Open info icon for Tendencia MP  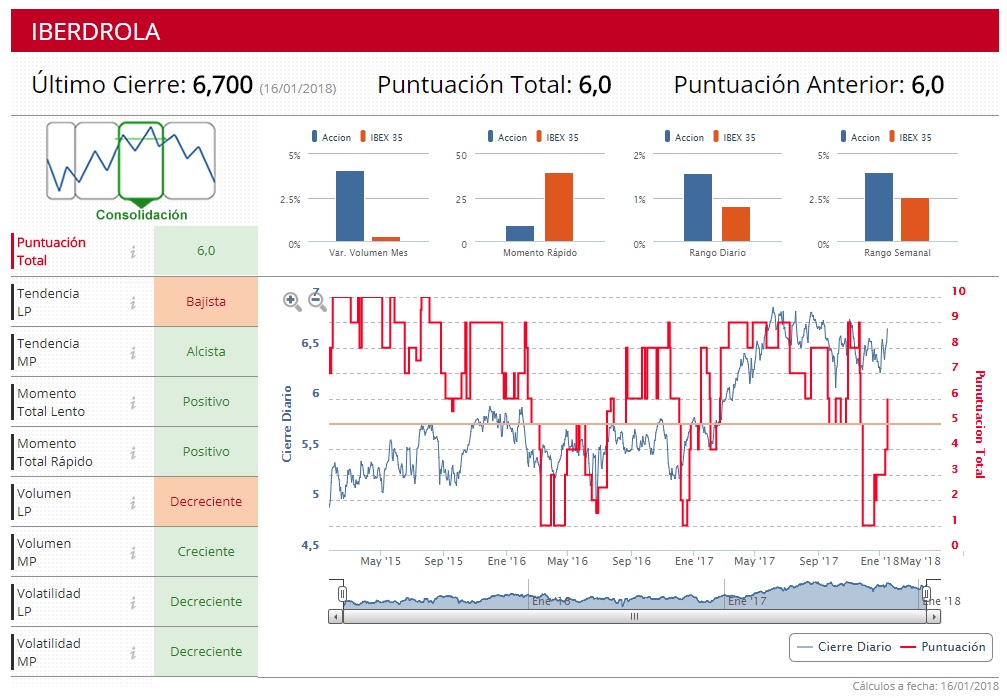tap(133, 353)
